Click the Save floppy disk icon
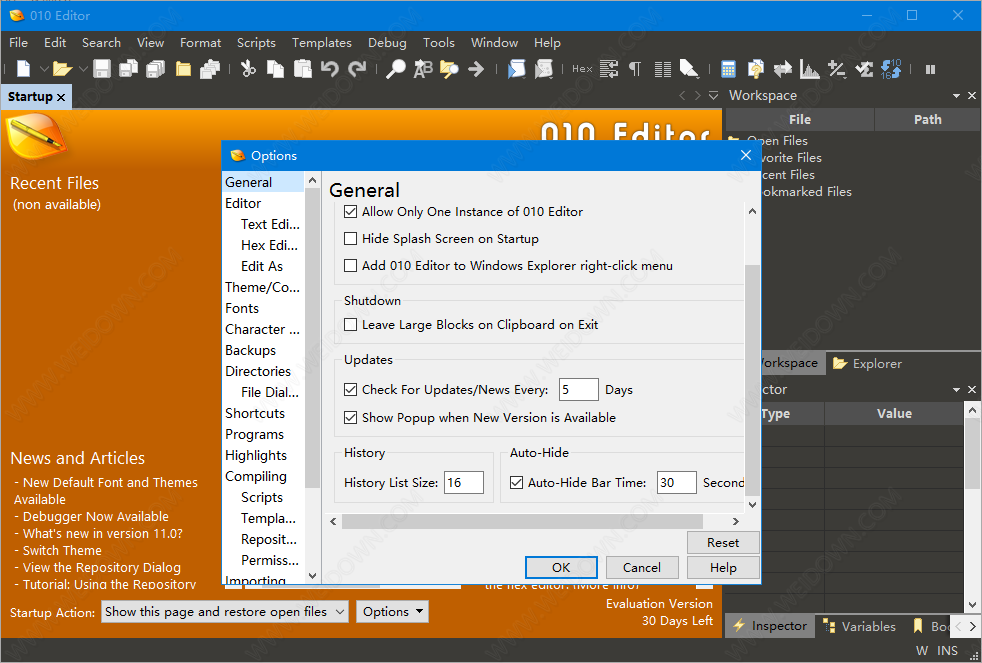The height and width of the screenshot is (663, 982). (x=101, y=69)
